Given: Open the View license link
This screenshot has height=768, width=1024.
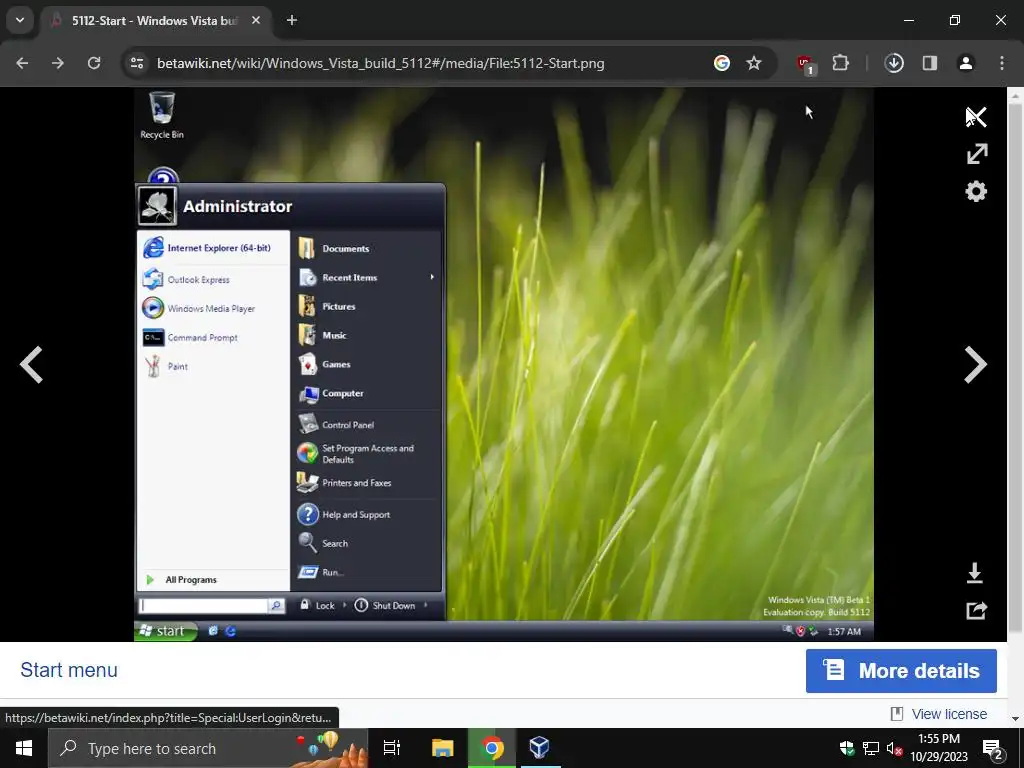Looking at the screenshot, I should [x=949, y=714].
